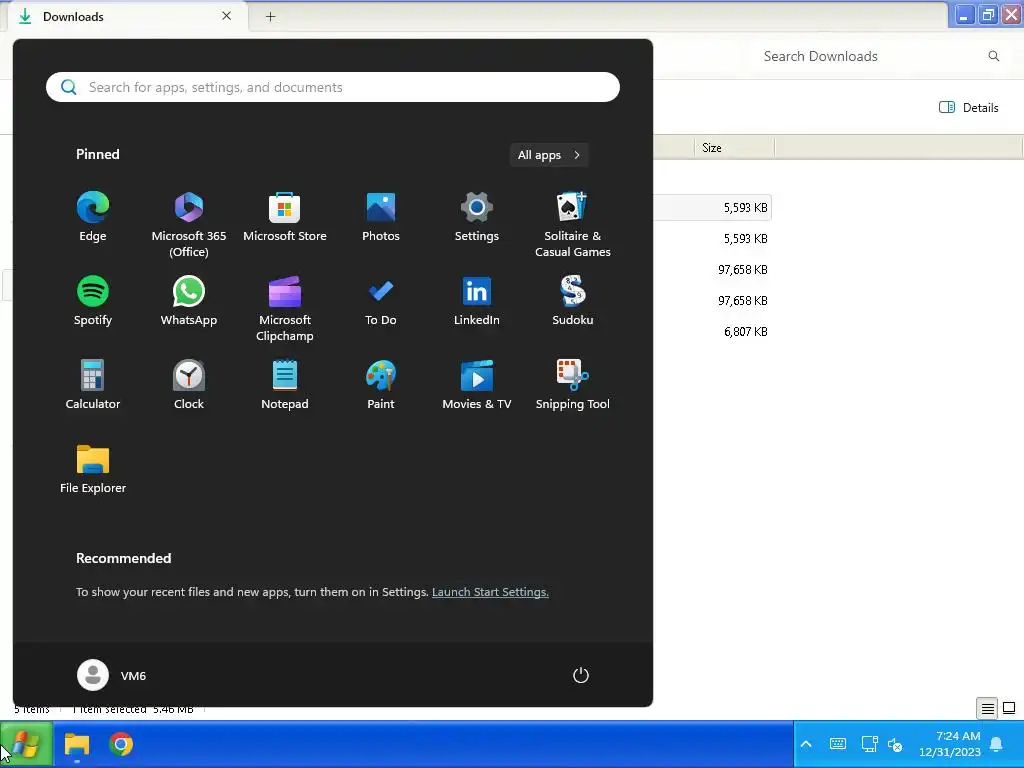The image size is (1024, 768).
Task: Open the Paint app
Action: pos(381,385)
